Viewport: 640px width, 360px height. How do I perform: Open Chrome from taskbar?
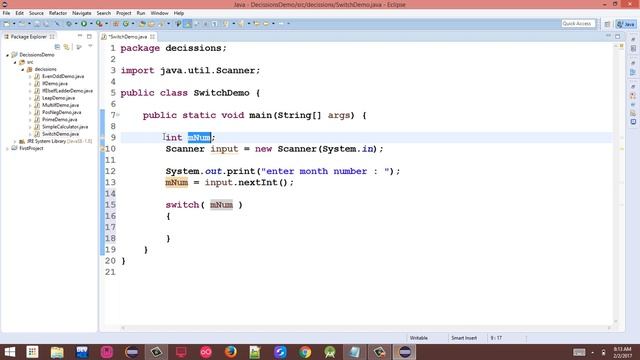click(x=305, y=352)
